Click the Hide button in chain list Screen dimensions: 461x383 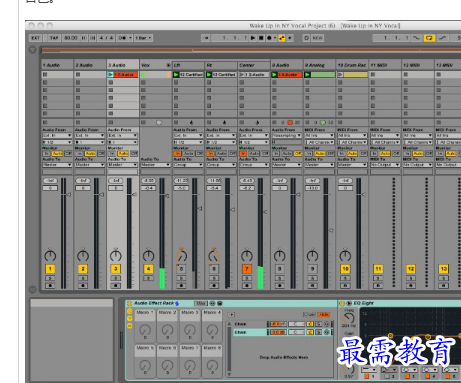tap(323, 314)
